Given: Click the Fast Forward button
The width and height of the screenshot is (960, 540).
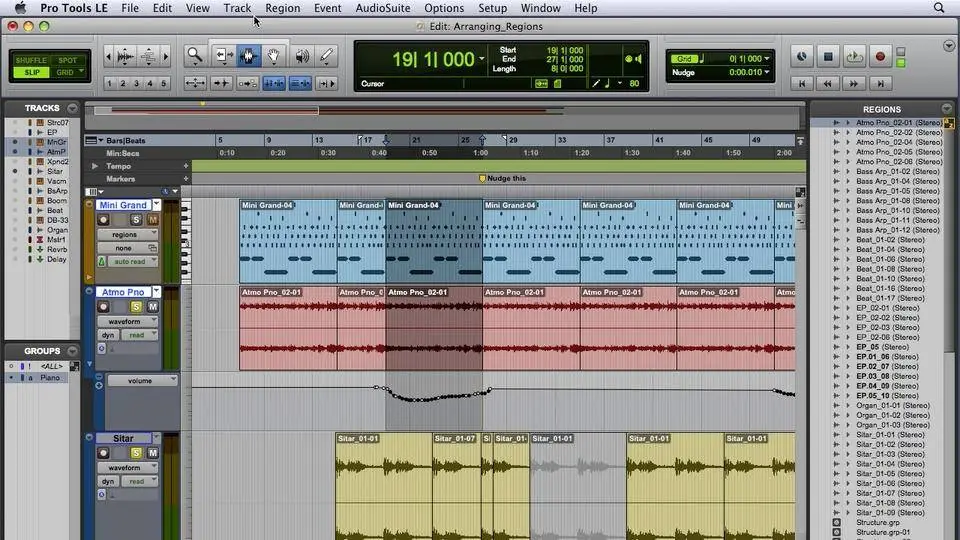Looking at the screenshot, I should (x=854, y=83).
